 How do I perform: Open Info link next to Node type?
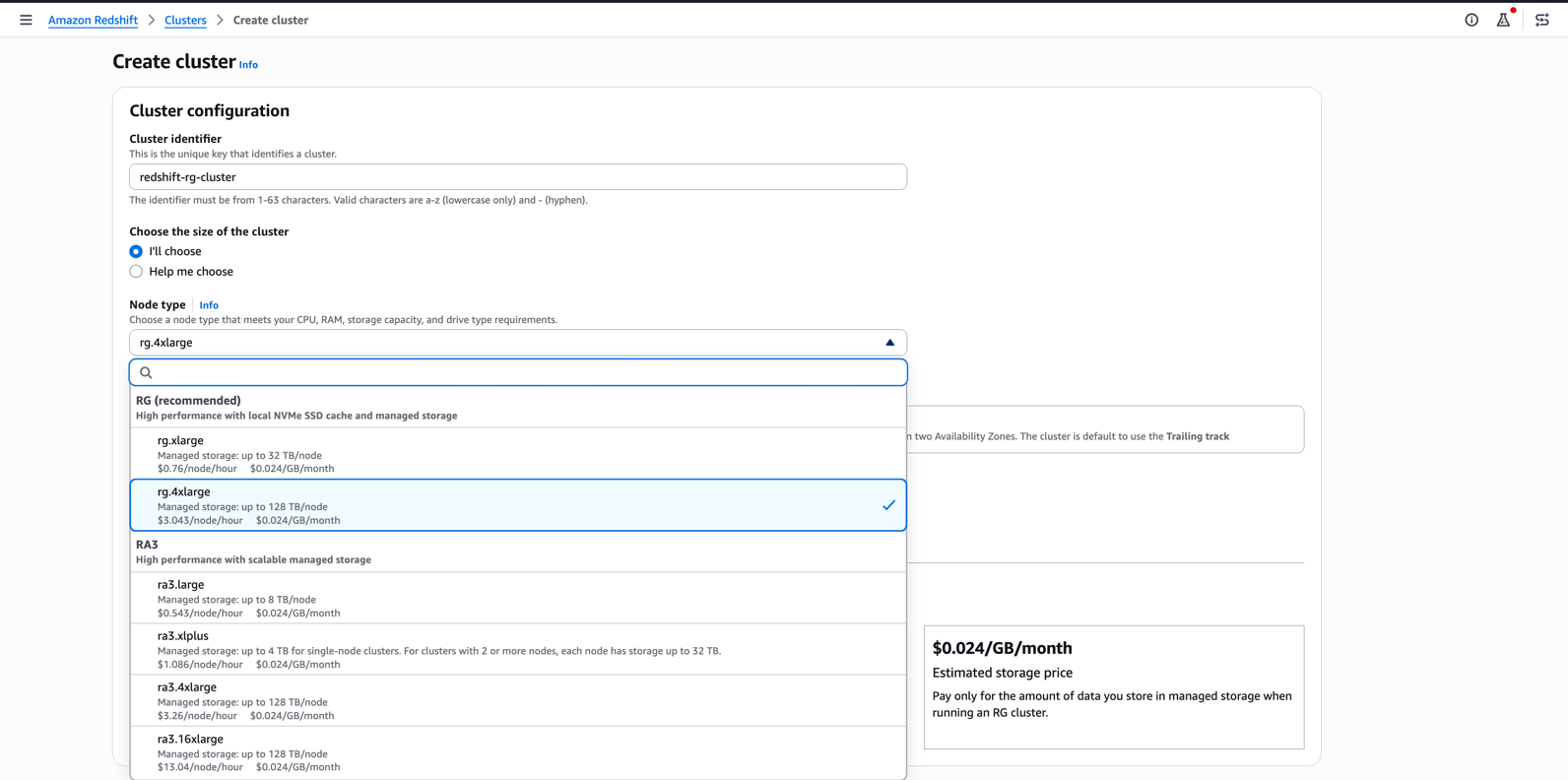point(209,305)
